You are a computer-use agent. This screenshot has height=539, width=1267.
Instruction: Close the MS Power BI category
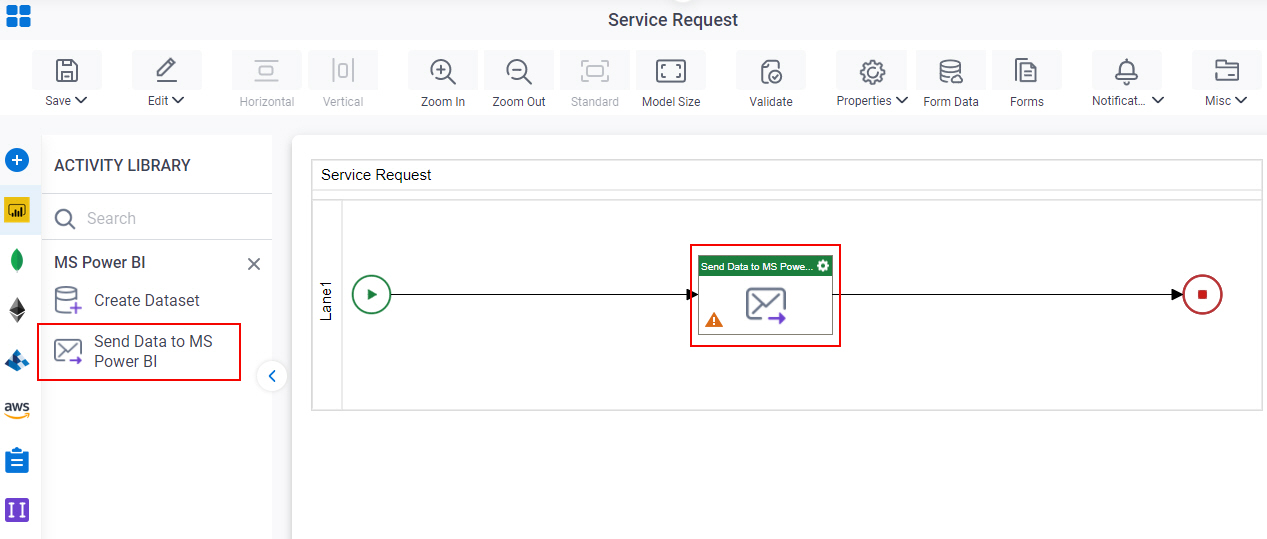(254, 264)
